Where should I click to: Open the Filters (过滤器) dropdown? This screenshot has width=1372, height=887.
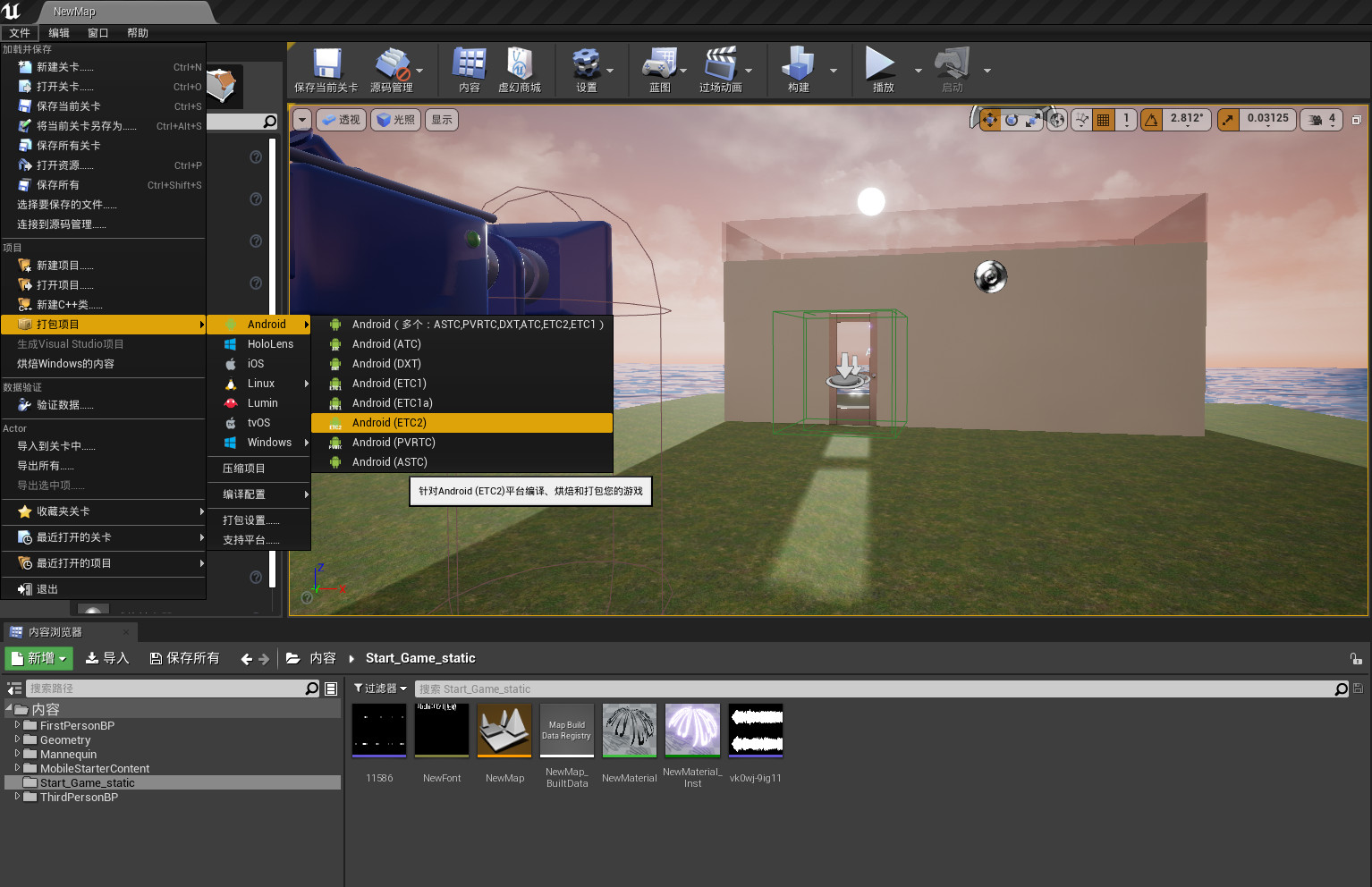[x=380, y=688]
